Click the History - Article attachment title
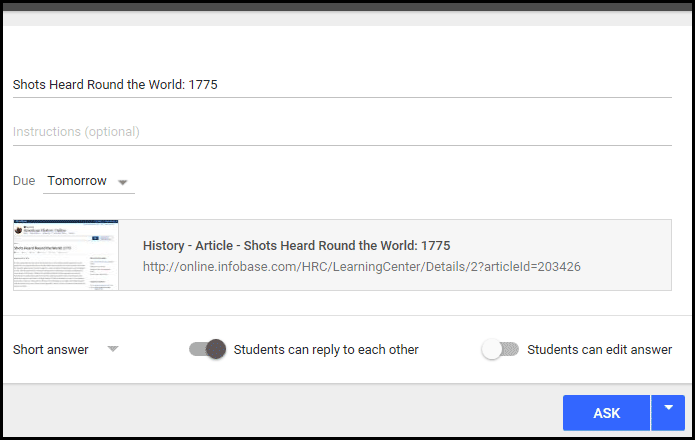The image size is (695, 440). 296,245
